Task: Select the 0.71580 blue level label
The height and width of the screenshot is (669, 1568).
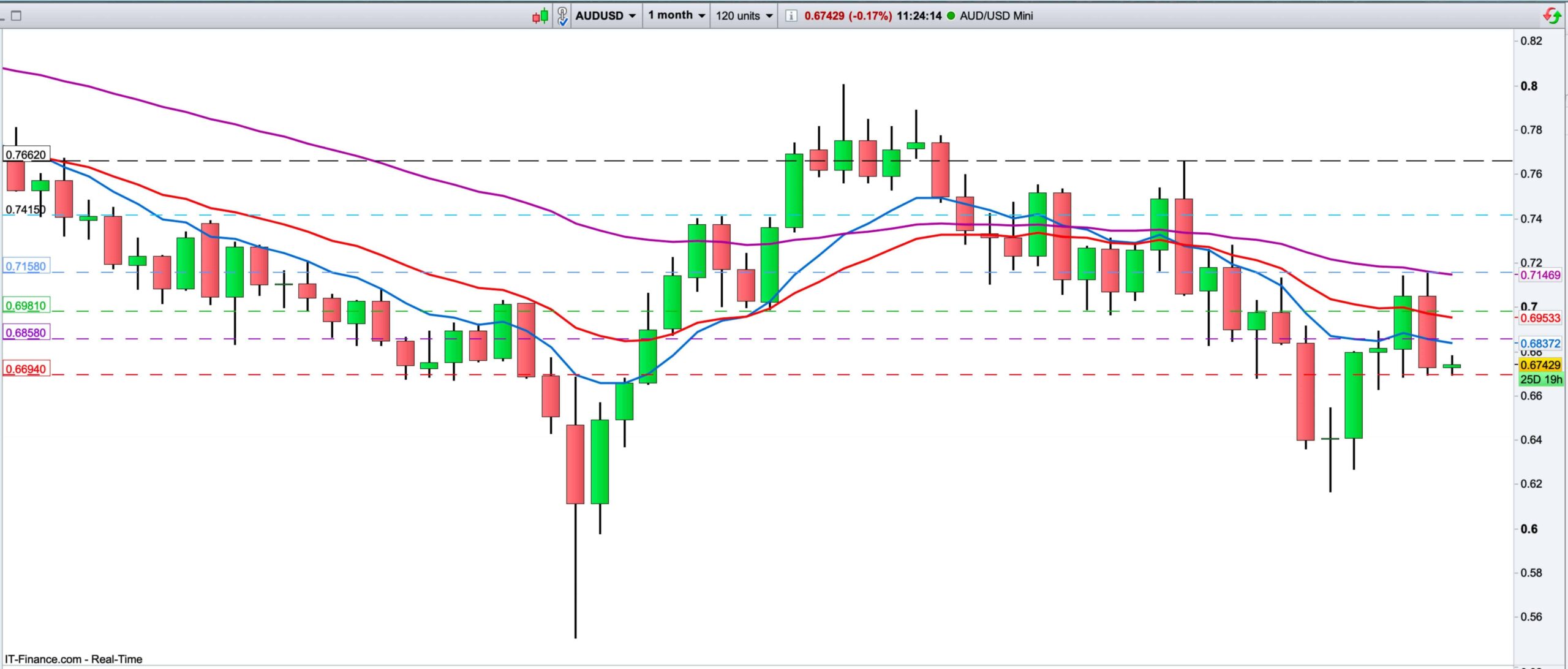Action: [x=26, y=266]
